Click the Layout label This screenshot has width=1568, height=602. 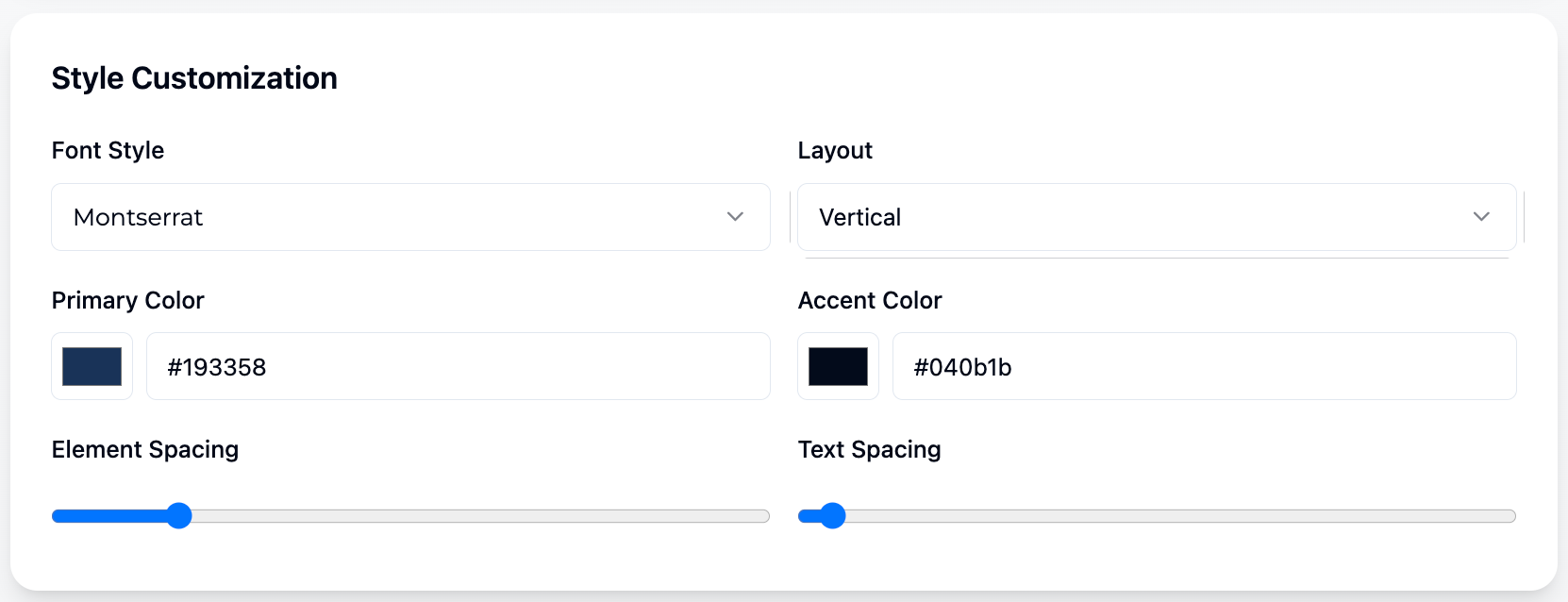pos(834,150)
